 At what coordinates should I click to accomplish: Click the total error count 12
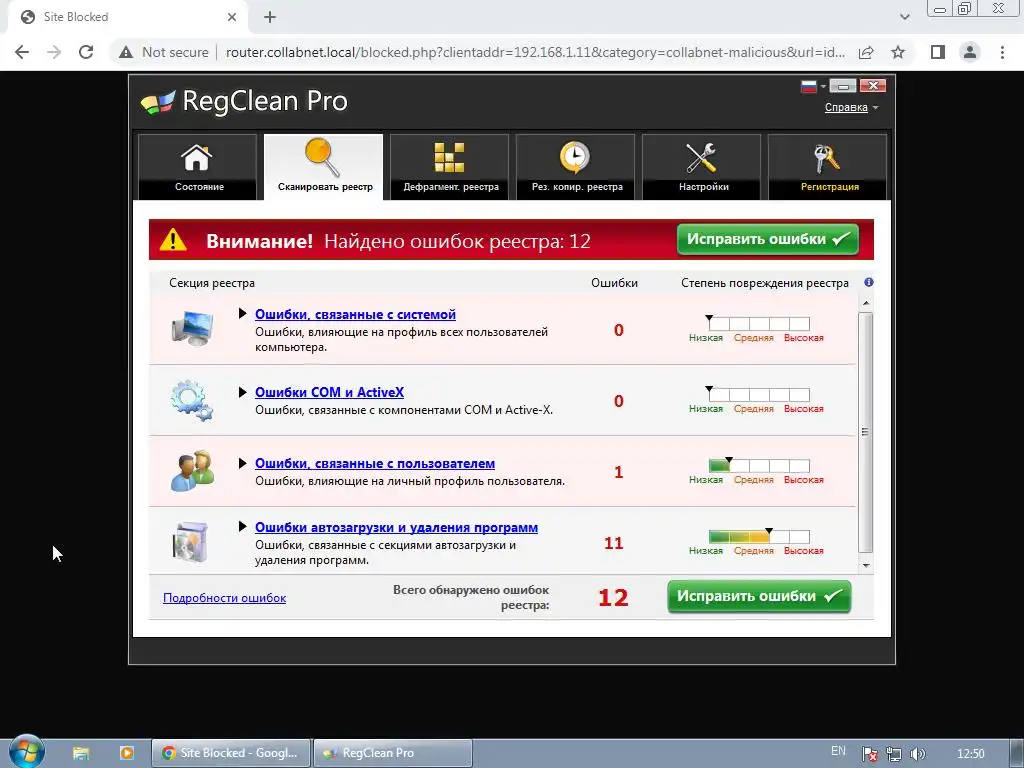(x=613, y=598)
